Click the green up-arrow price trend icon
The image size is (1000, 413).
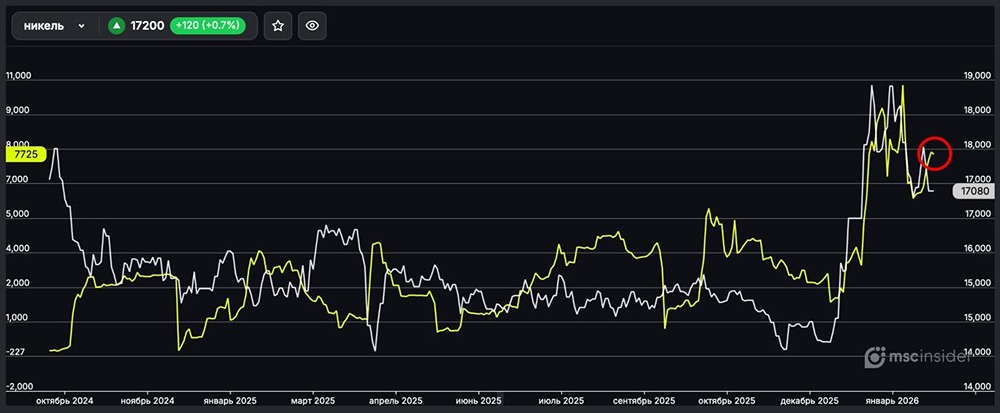pos(117,26)
